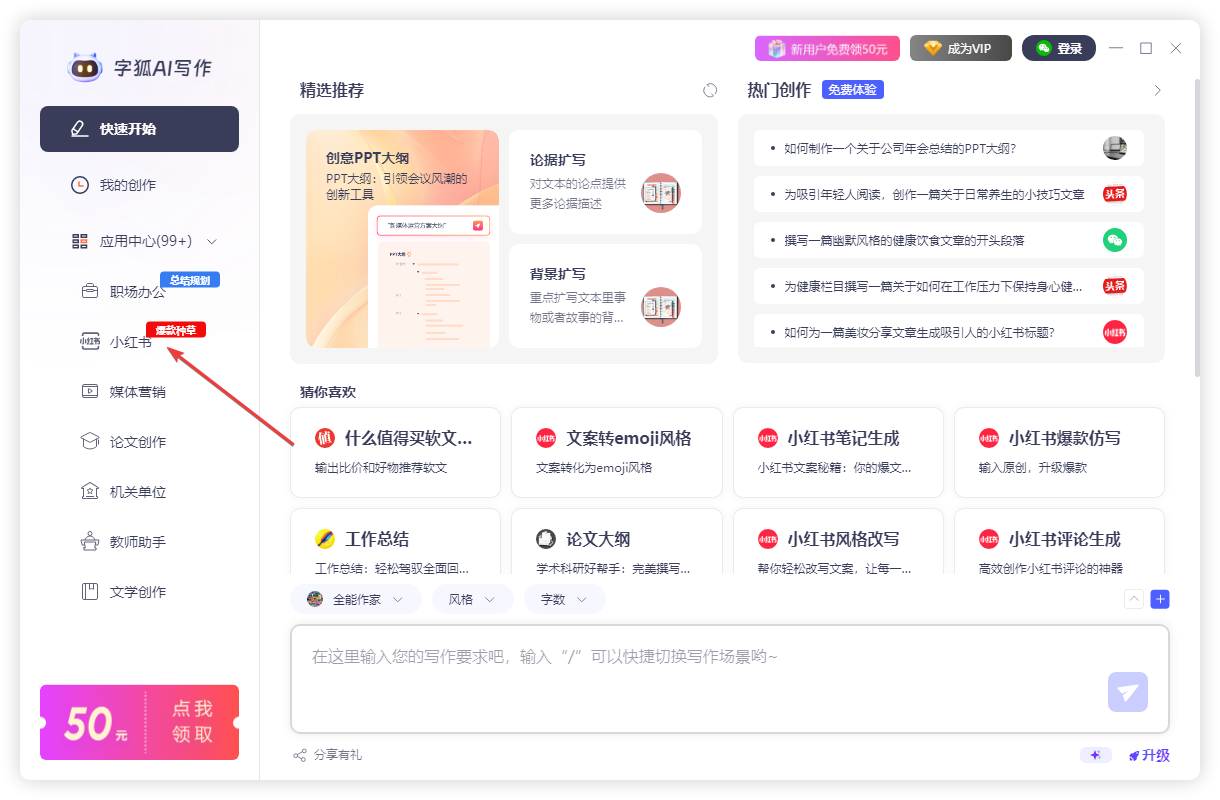Select the 美妆分享文章小红书标题 prompt

point(949,332)
